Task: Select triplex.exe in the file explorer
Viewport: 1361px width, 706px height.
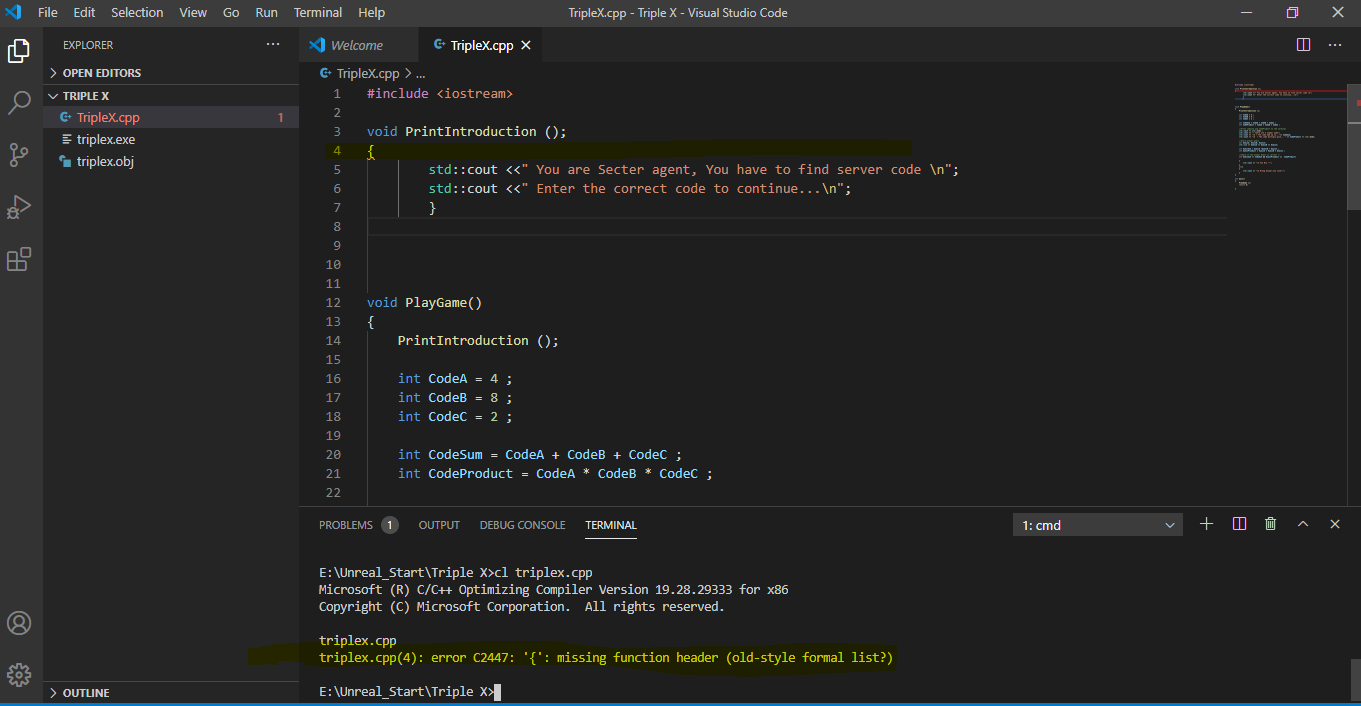Action: [105, 139]
